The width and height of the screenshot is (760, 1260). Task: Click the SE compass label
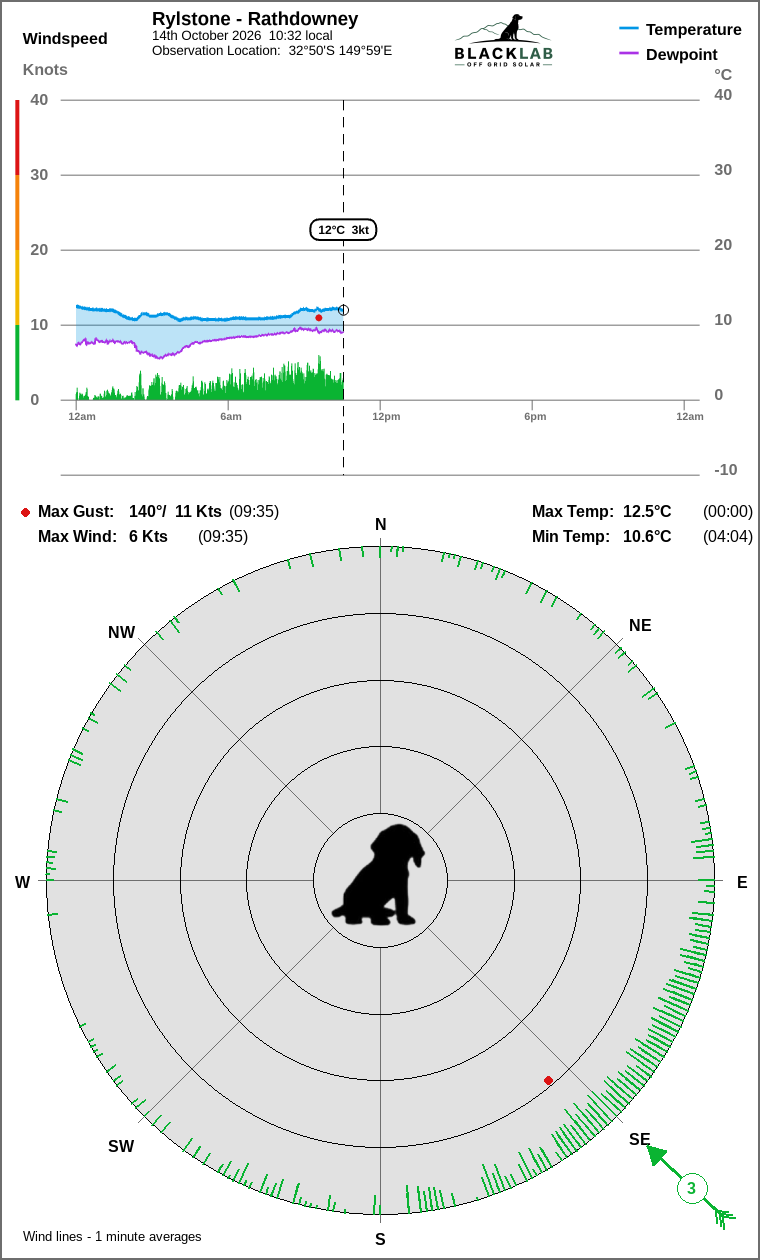tap(639, 1139)
